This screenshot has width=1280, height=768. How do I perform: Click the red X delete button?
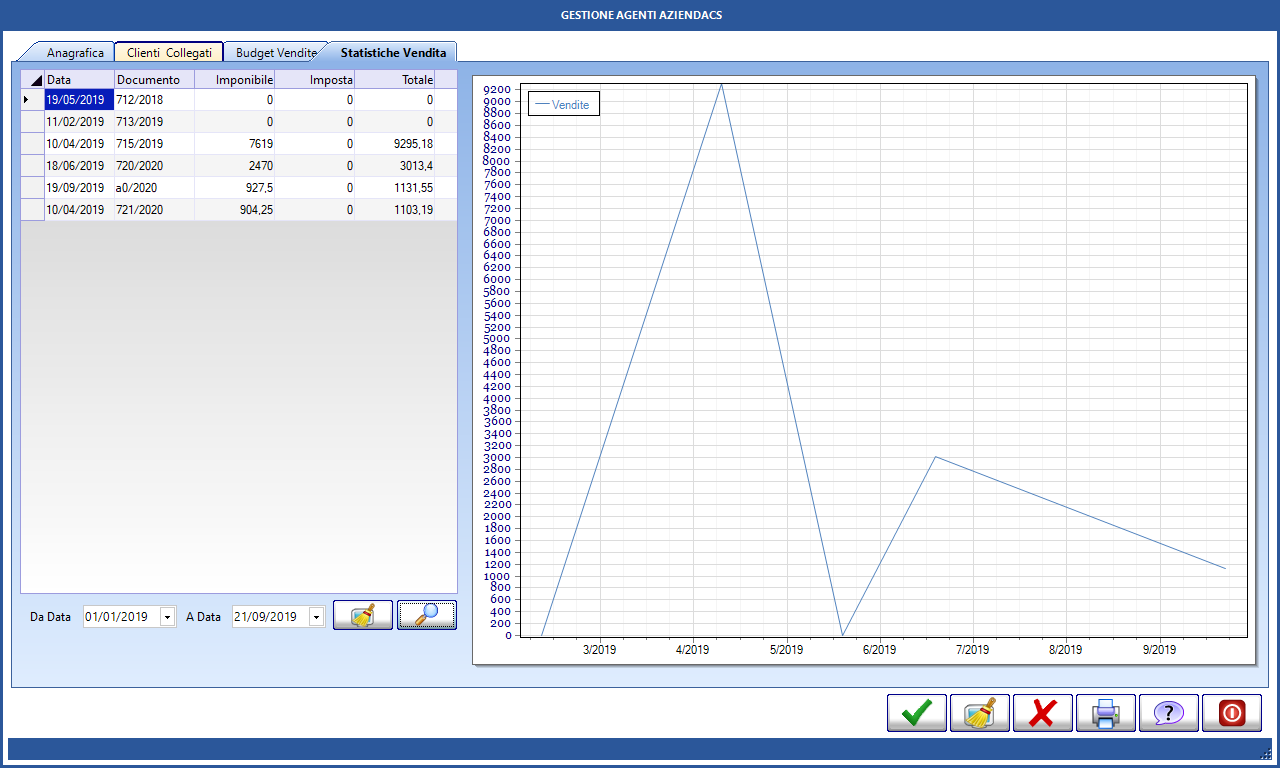[1043, 713]
